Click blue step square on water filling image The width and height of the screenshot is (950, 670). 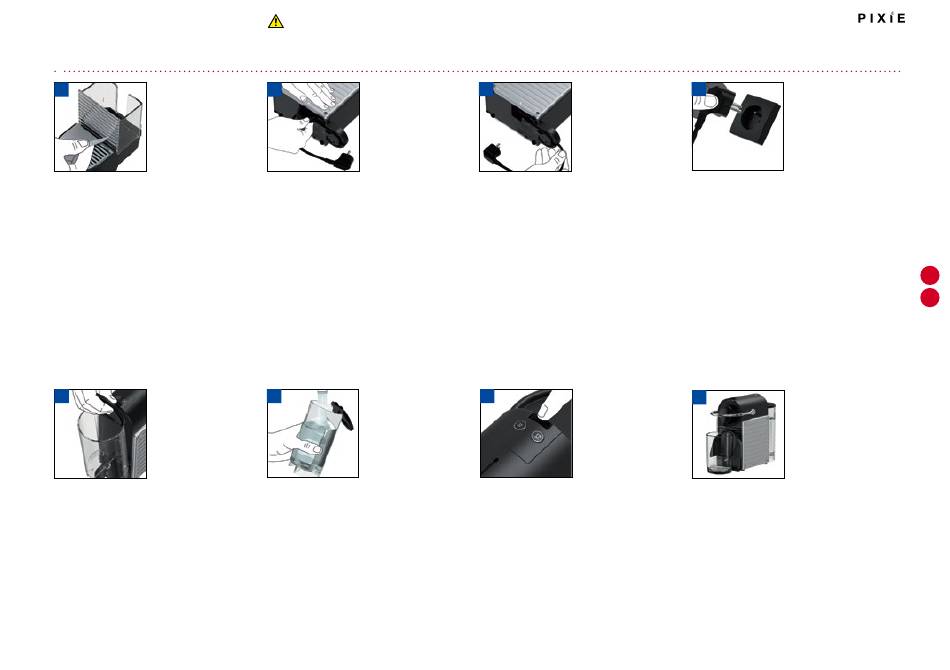[274, 396]
